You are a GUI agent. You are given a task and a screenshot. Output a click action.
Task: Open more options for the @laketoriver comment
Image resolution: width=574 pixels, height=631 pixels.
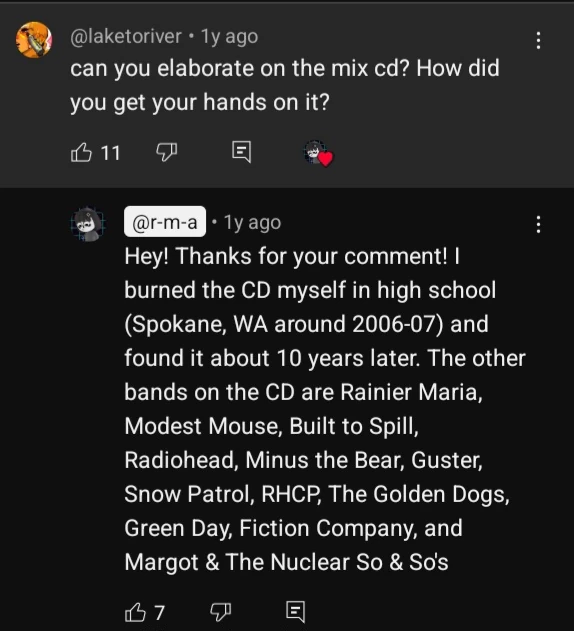(x=538, y=41)
